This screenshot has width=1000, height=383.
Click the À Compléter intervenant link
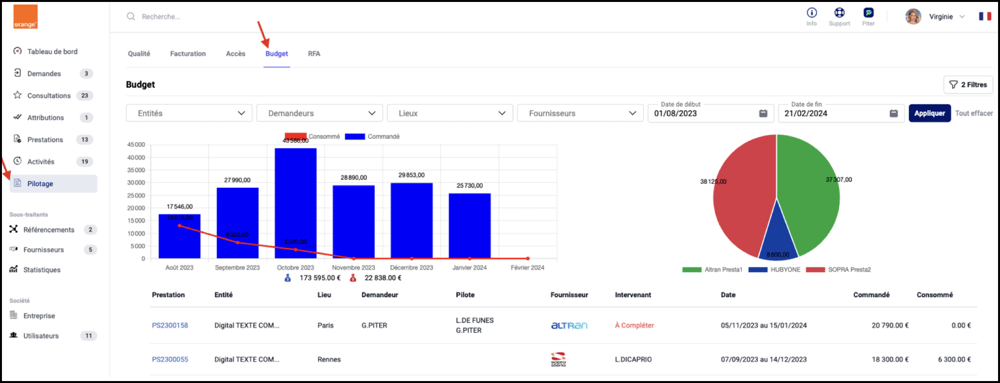point(634,325)
